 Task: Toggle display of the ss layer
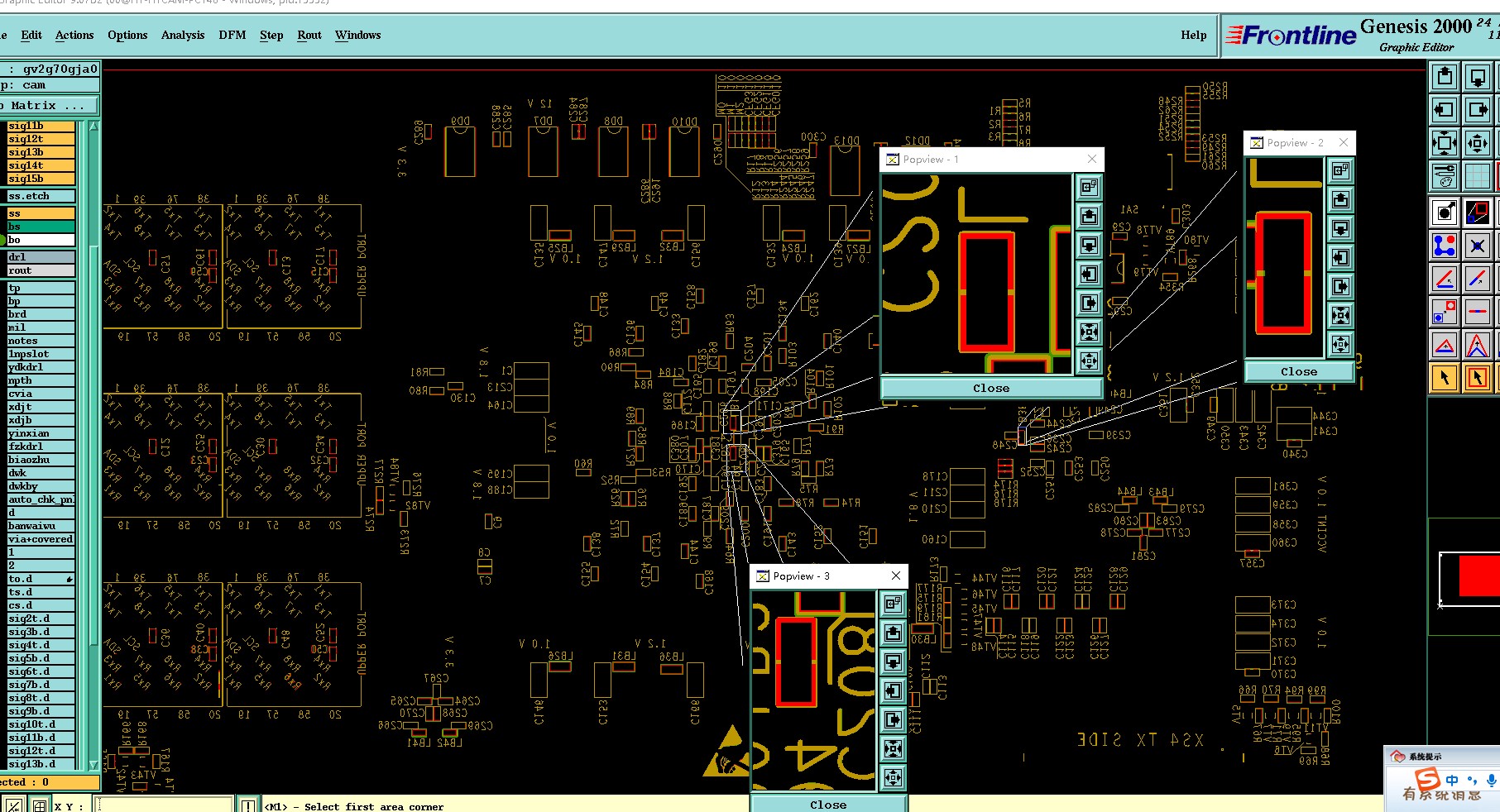tap(41, 213)
